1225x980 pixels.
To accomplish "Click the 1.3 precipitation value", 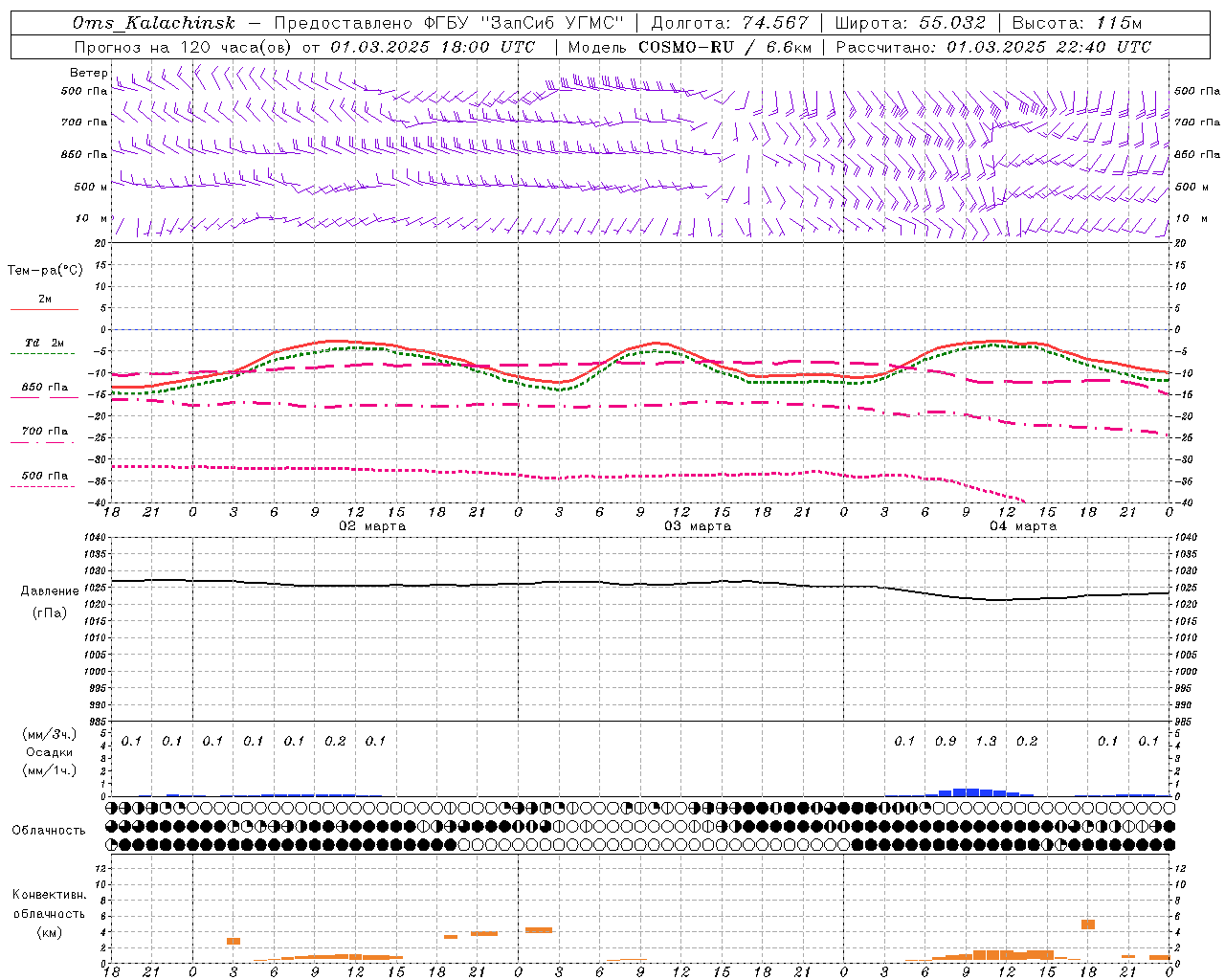I will tap(986, 742).
